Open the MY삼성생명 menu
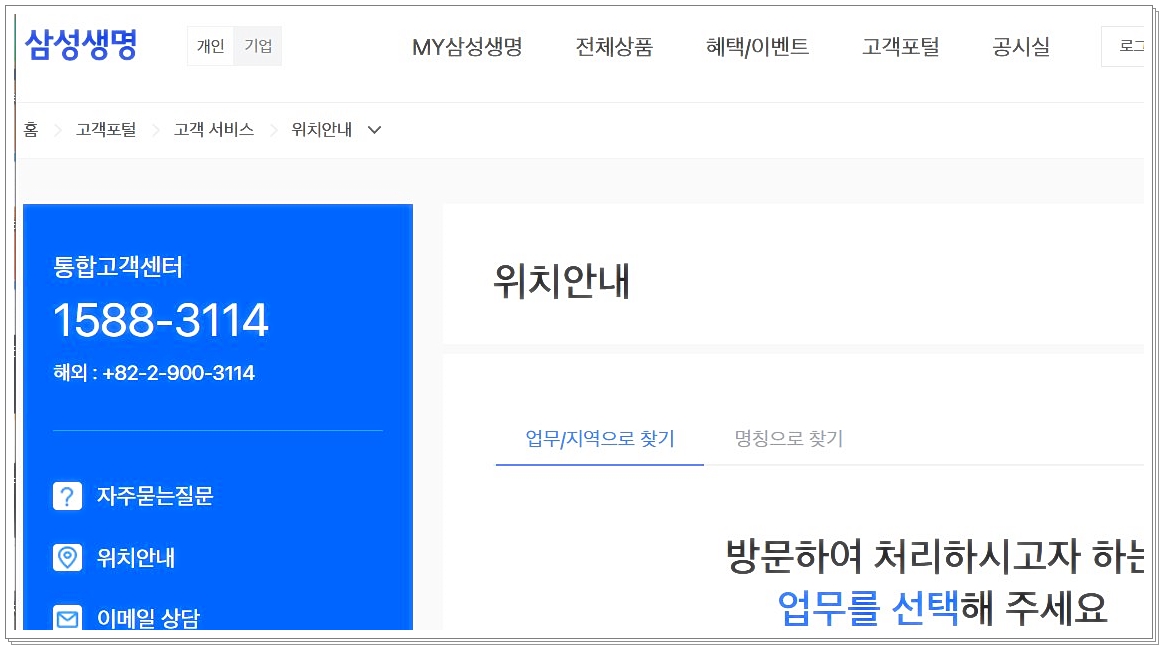The width and height of the screenshot is (1164, 650). pyautogui.click(x=467, y=47)
